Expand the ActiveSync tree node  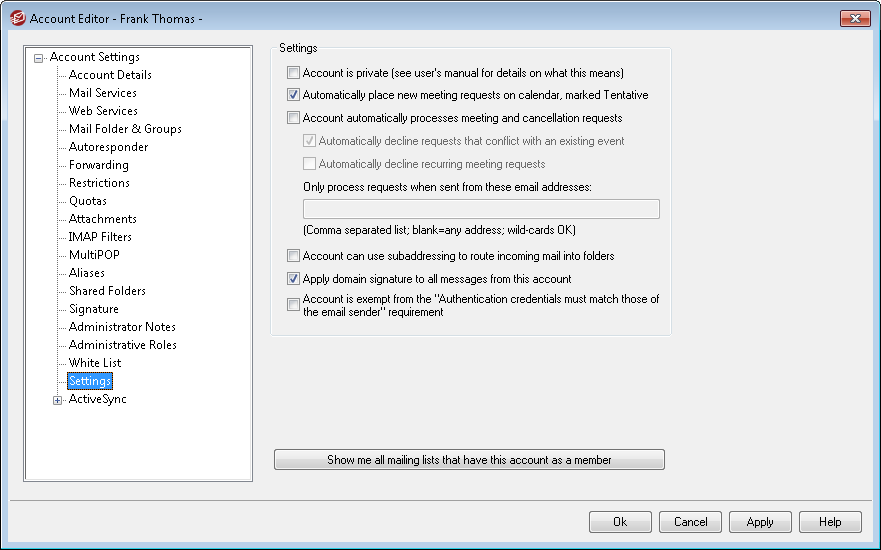(58, 400)
